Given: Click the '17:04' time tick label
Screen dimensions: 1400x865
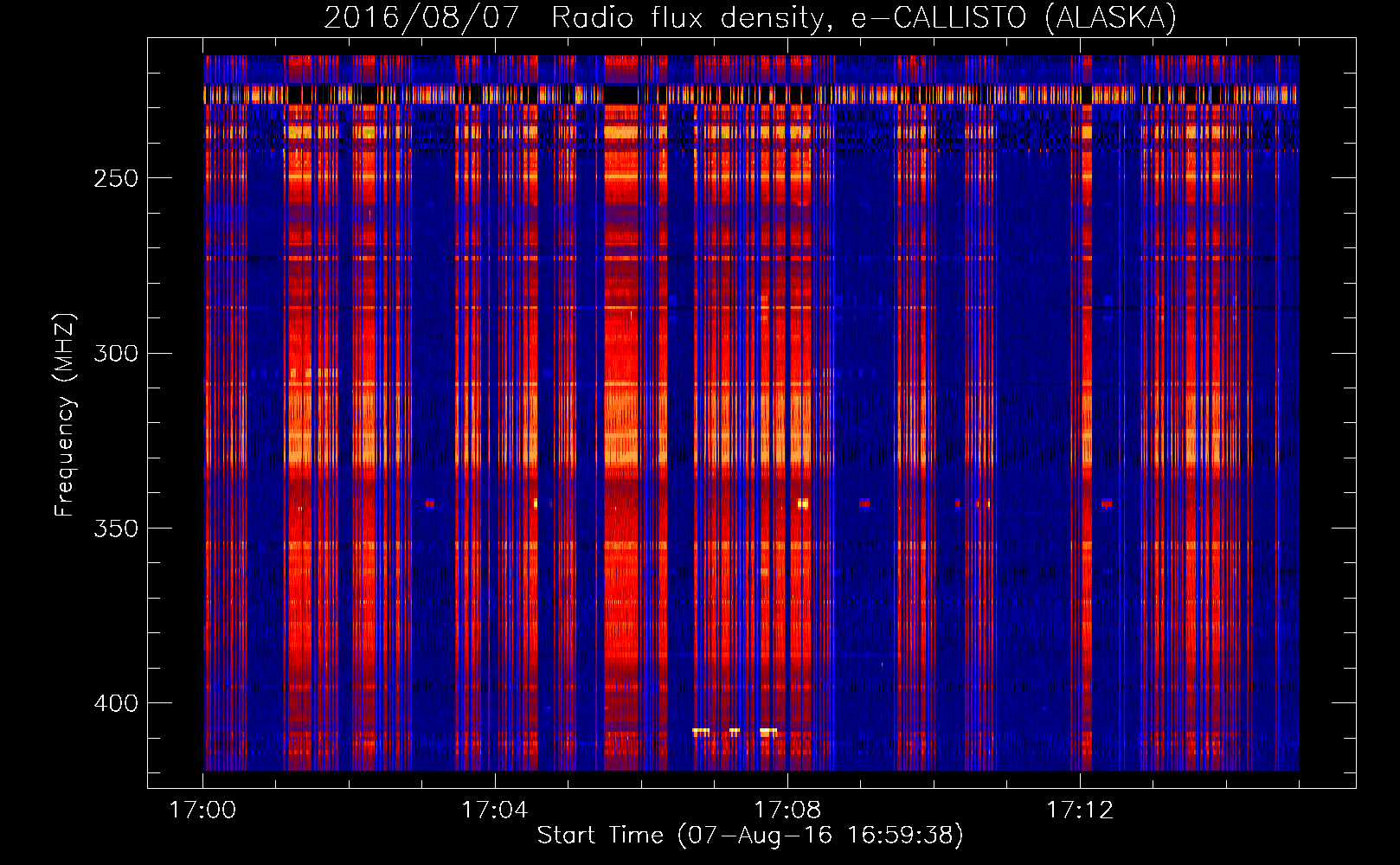Looking at the screenshot, I should 494,810.
